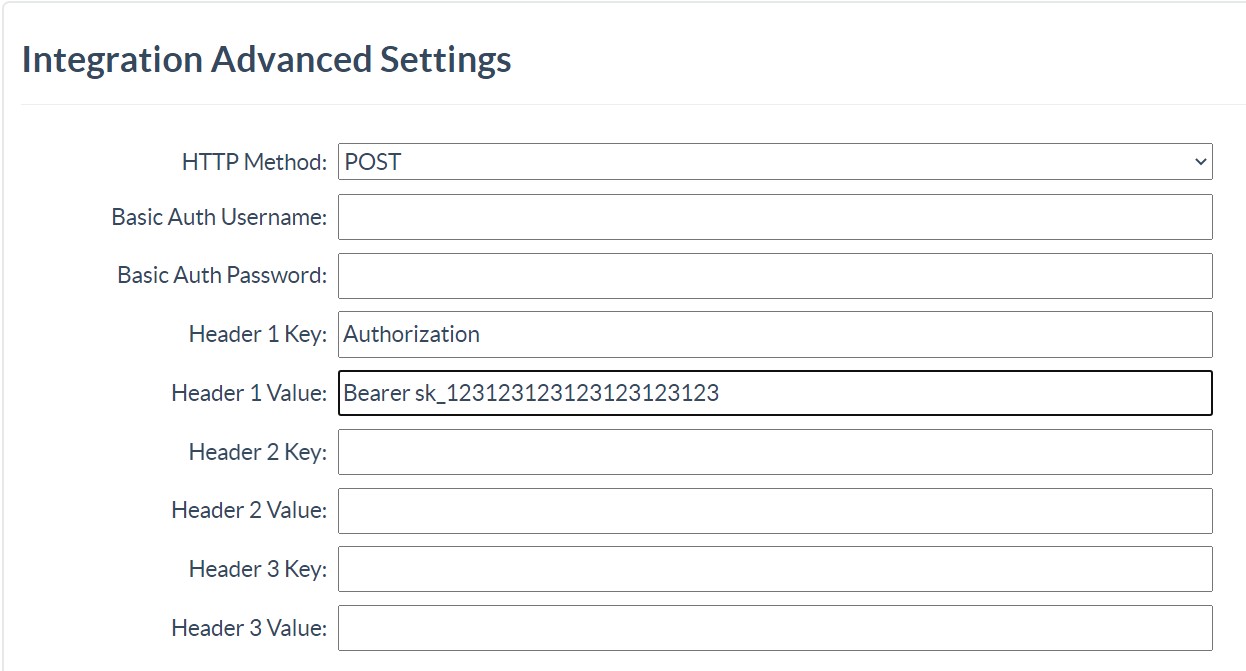Click the Header 1 Value label
Viewport: 1246px width, 671px height.
(246, 393)
